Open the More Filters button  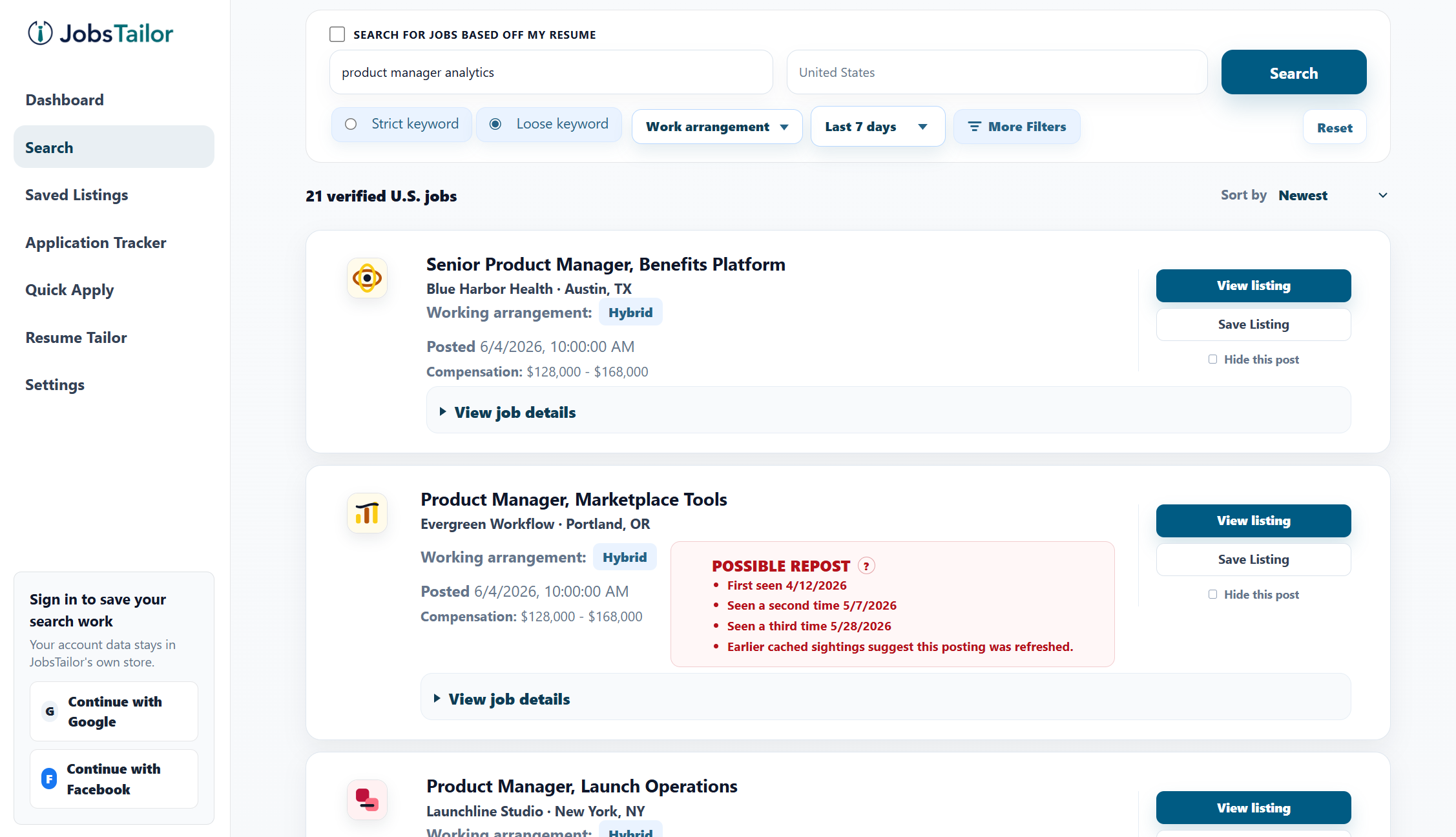(x=1017, y=127)
